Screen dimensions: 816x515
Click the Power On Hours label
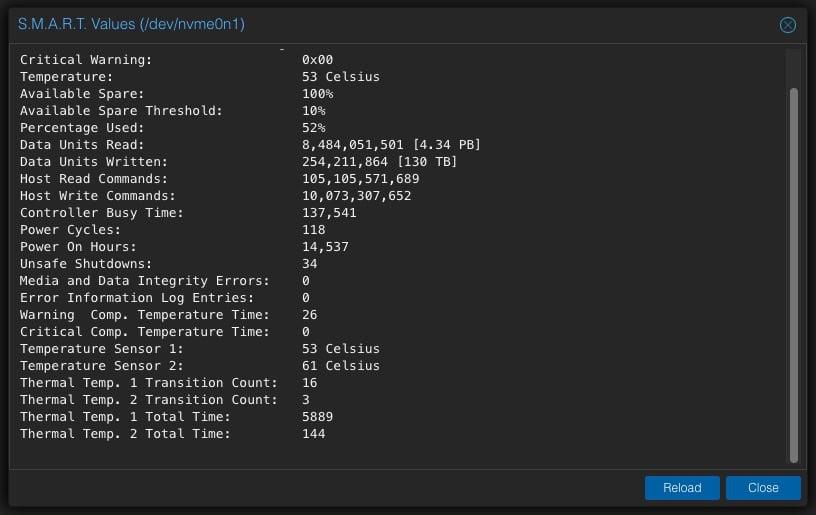point(78,247)
